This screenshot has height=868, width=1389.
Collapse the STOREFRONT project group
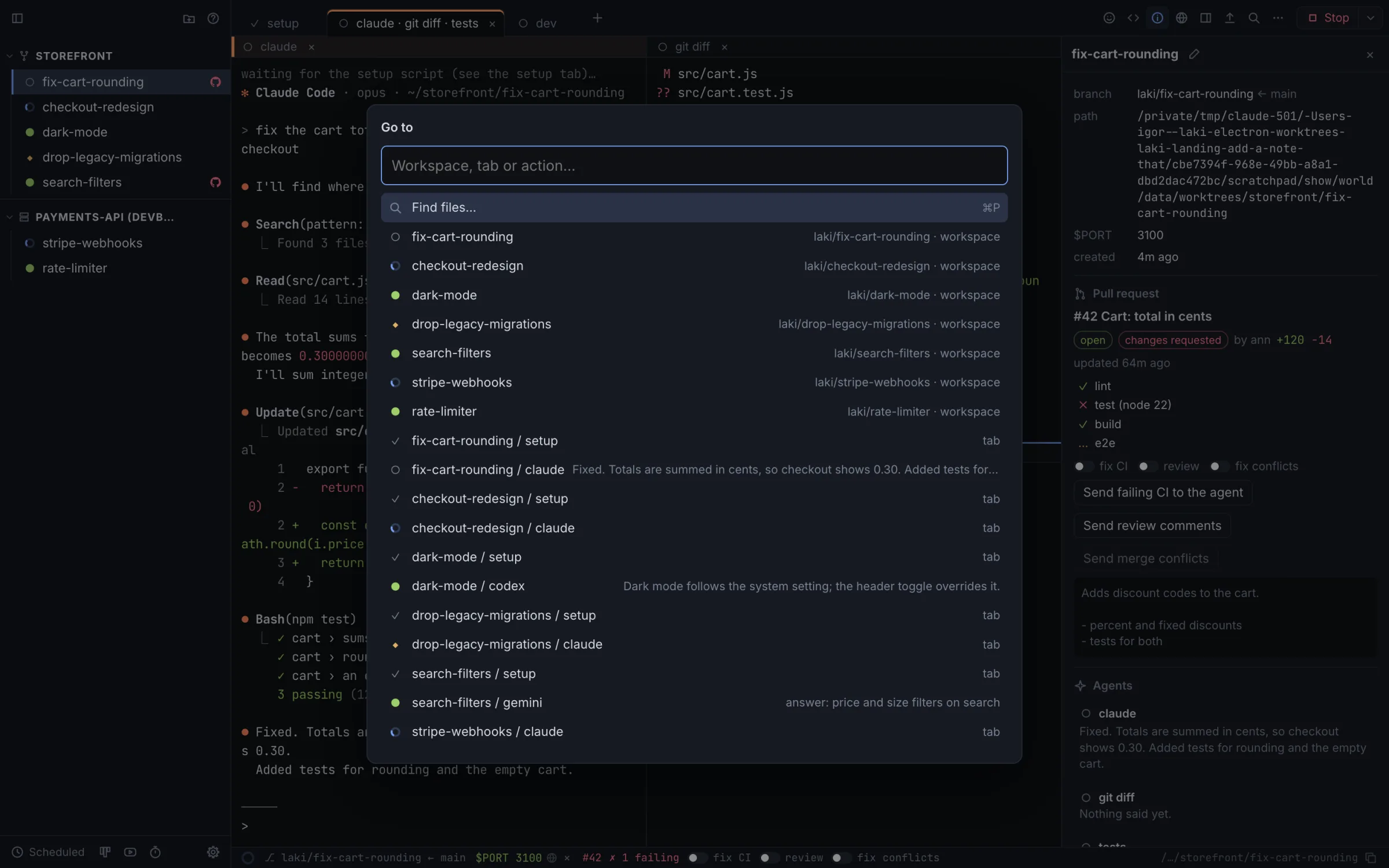tap(9, 56)
